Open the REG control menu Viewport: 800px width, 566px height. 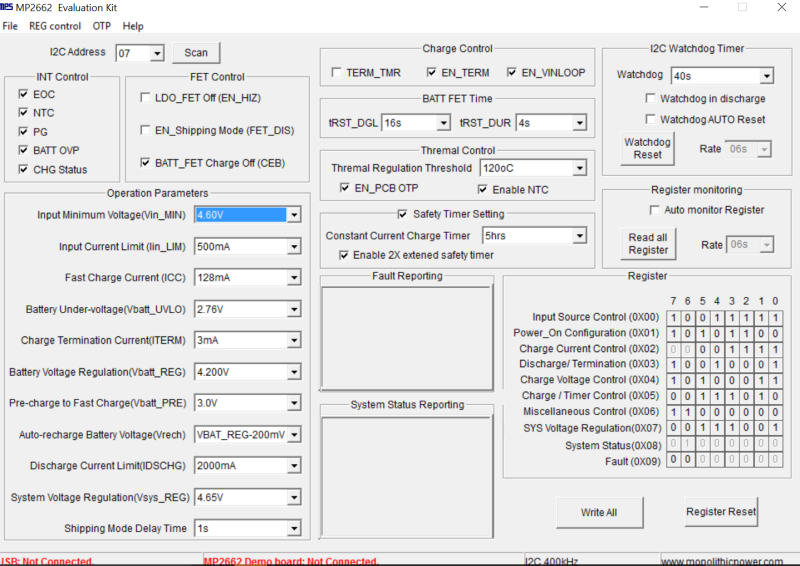tap(55, 26)
